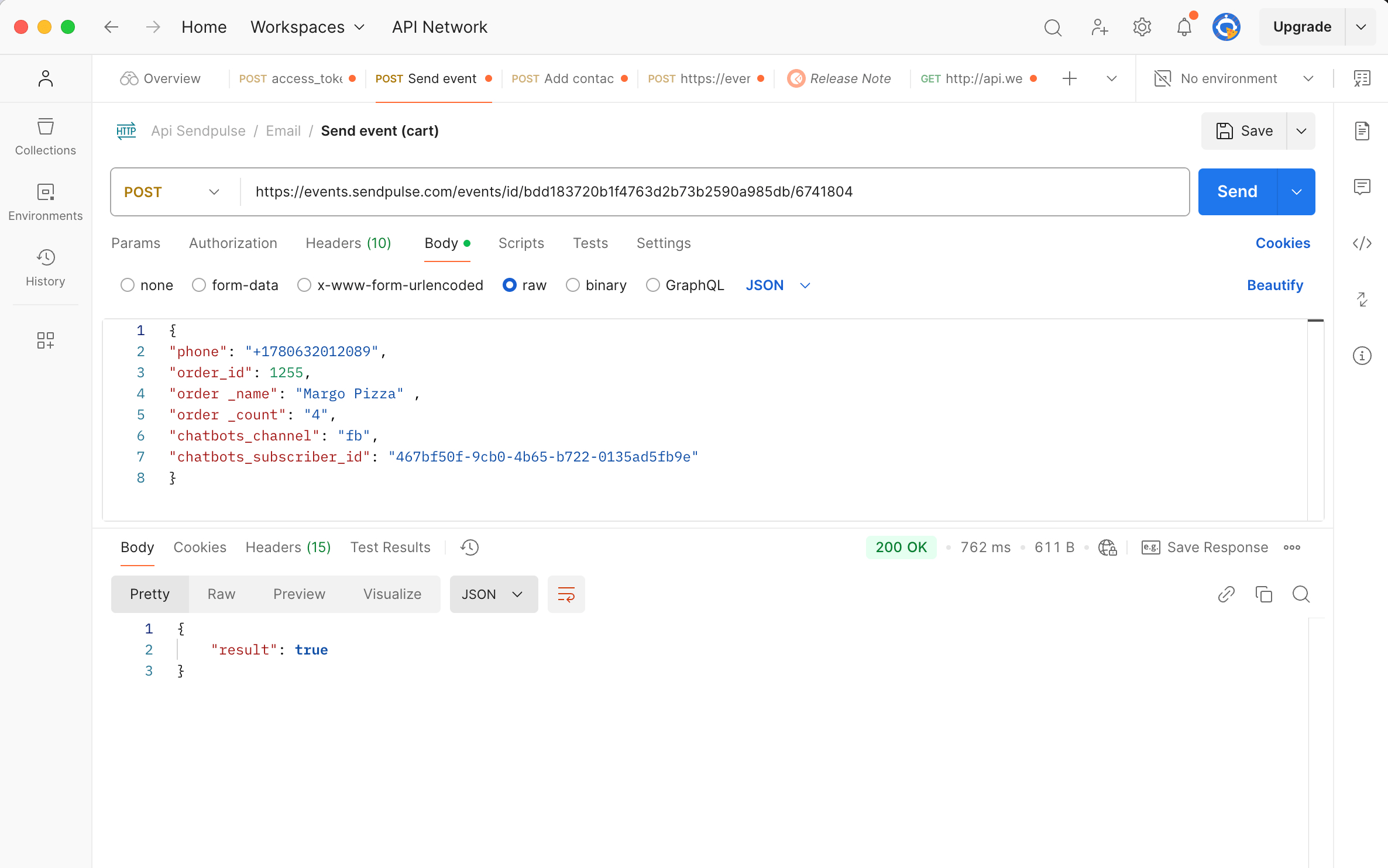Open the request info icon
Screen dimensions: 1388x868
(1362, 356)
